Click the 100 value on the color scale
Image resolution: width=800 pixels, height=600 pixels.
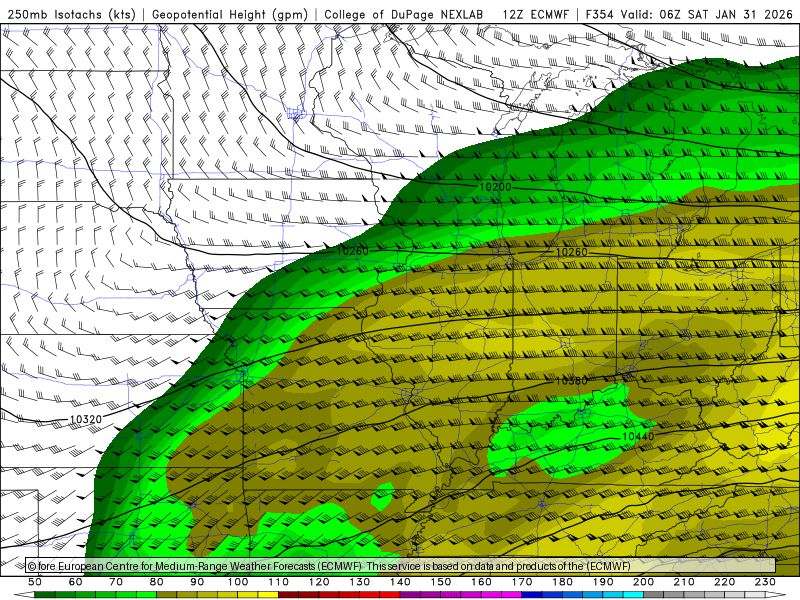(238, 582)
